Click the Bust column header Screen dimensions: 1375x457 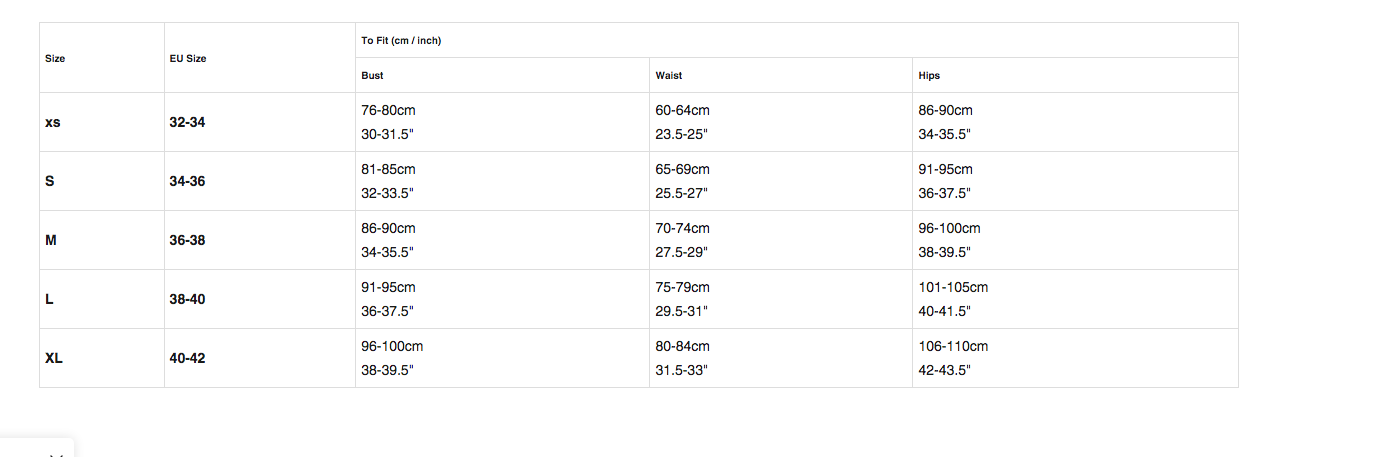[x=372, y=75]
